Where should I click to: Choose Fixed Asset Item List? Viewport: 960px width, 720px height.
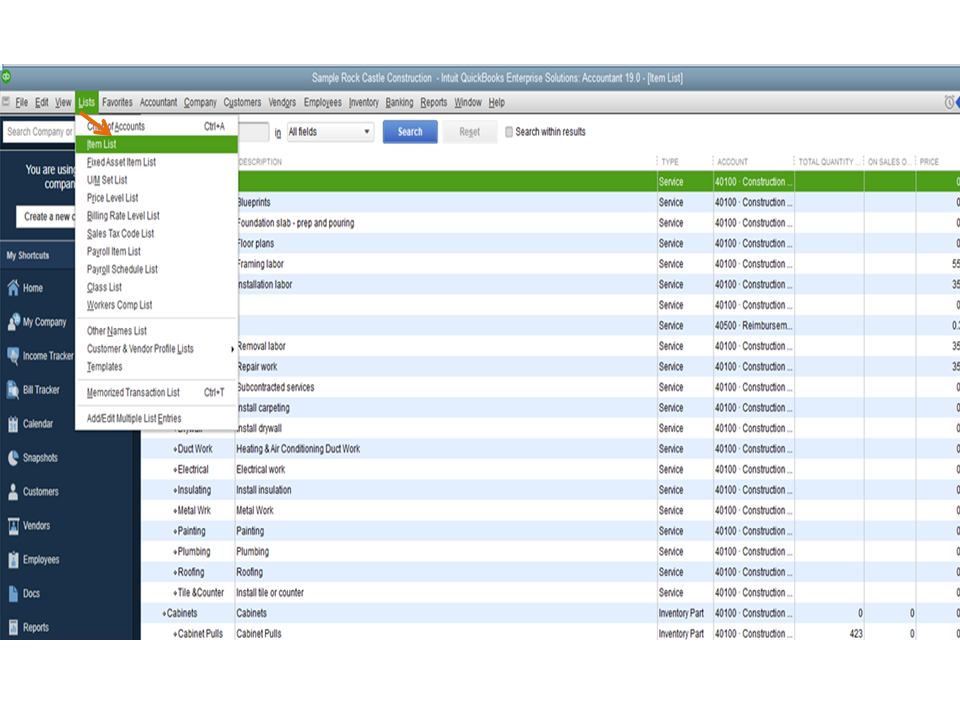tap(156, 162)
